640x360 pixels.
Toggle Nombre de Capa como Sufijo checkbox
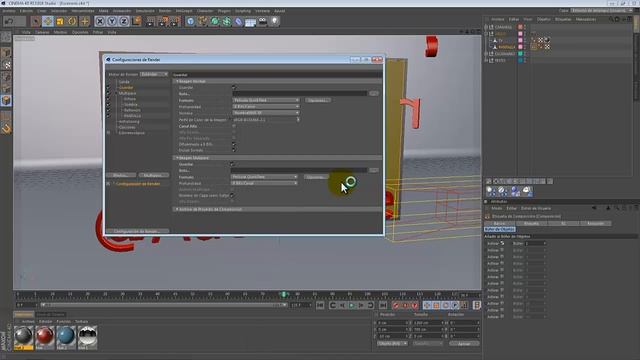point(232,196)
